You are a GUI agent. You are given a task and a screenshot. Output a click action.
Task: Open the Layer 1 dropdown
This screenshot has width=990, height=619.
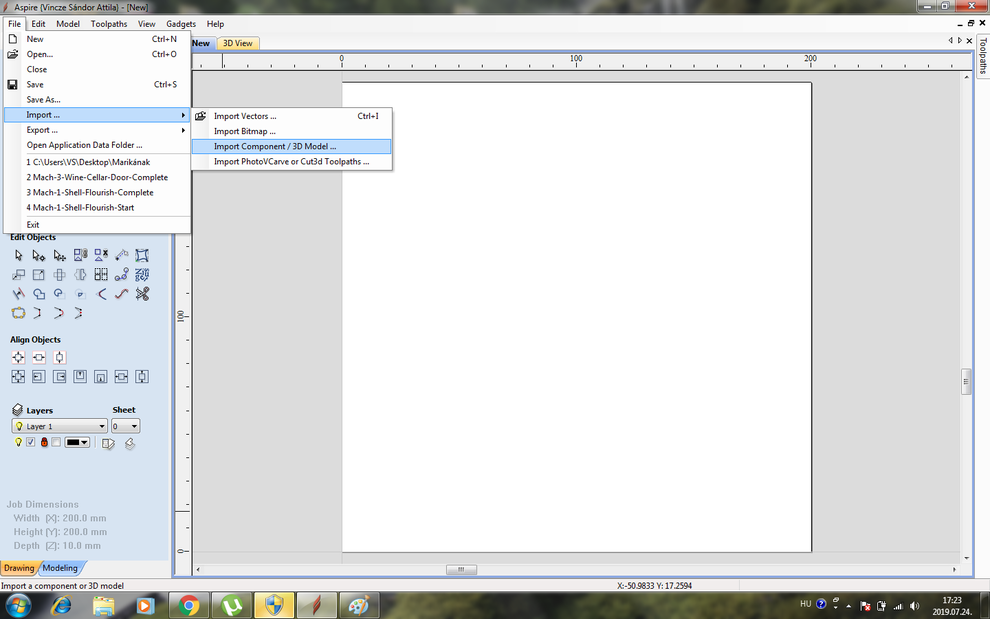pos(59,426)
